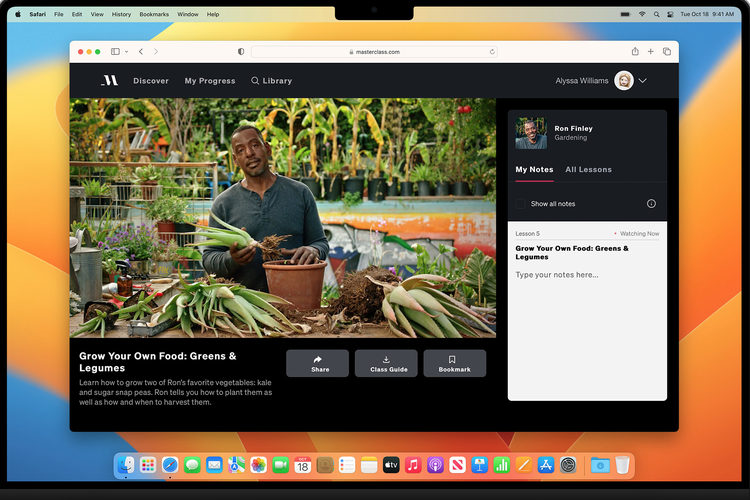Add a new Safari tab
750x500 pixels.
point(651,51)
